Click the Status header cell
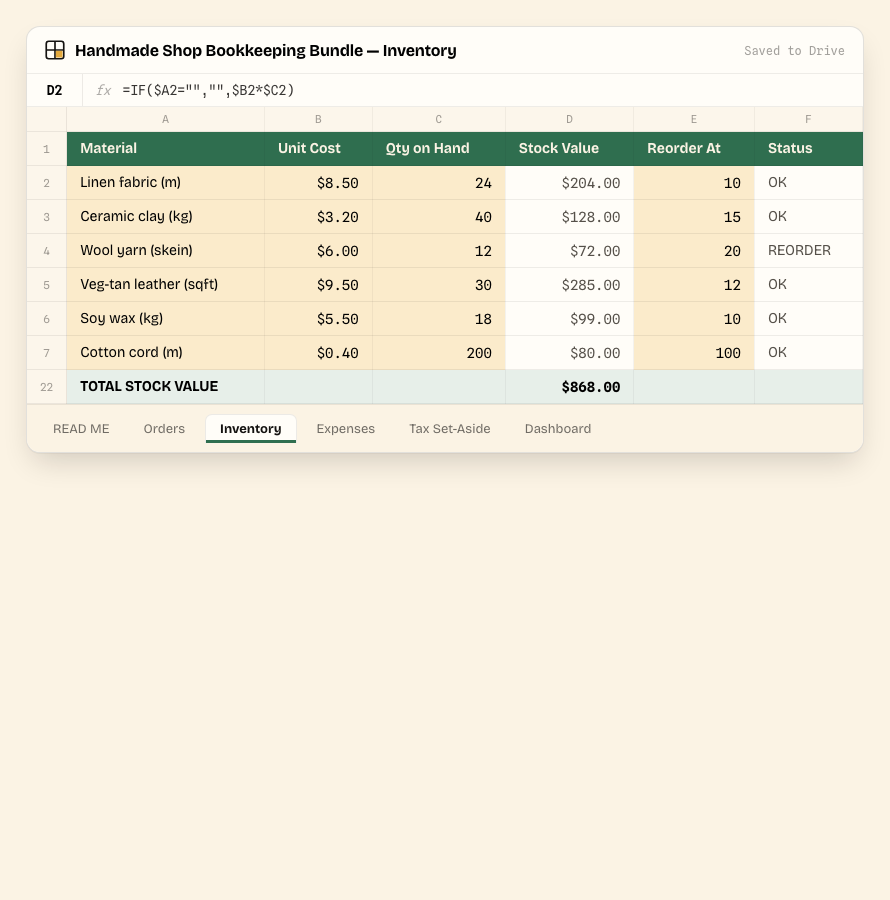 click(809, 149)
